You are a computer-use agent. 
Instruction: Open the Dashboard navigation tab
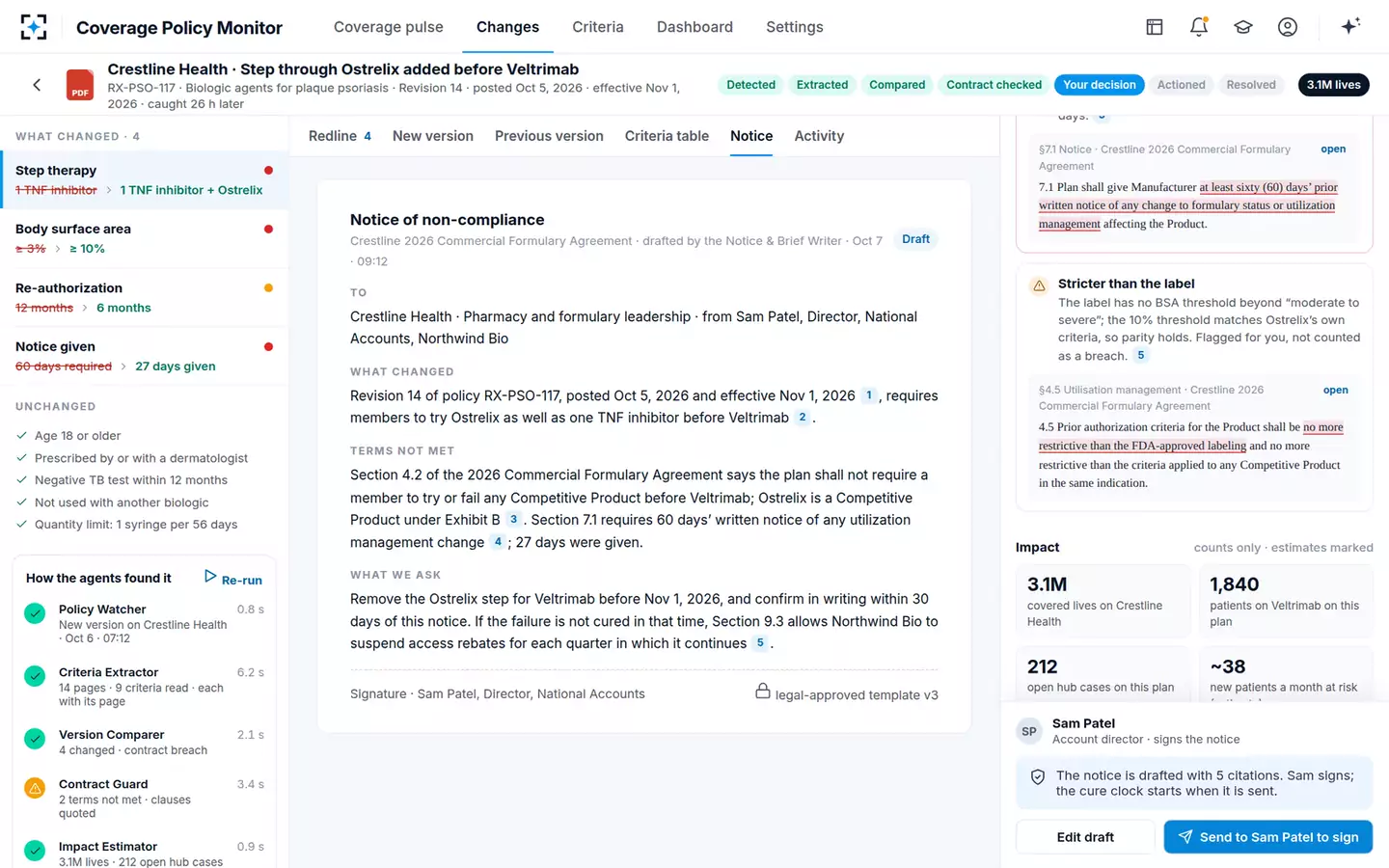[694, 27]
